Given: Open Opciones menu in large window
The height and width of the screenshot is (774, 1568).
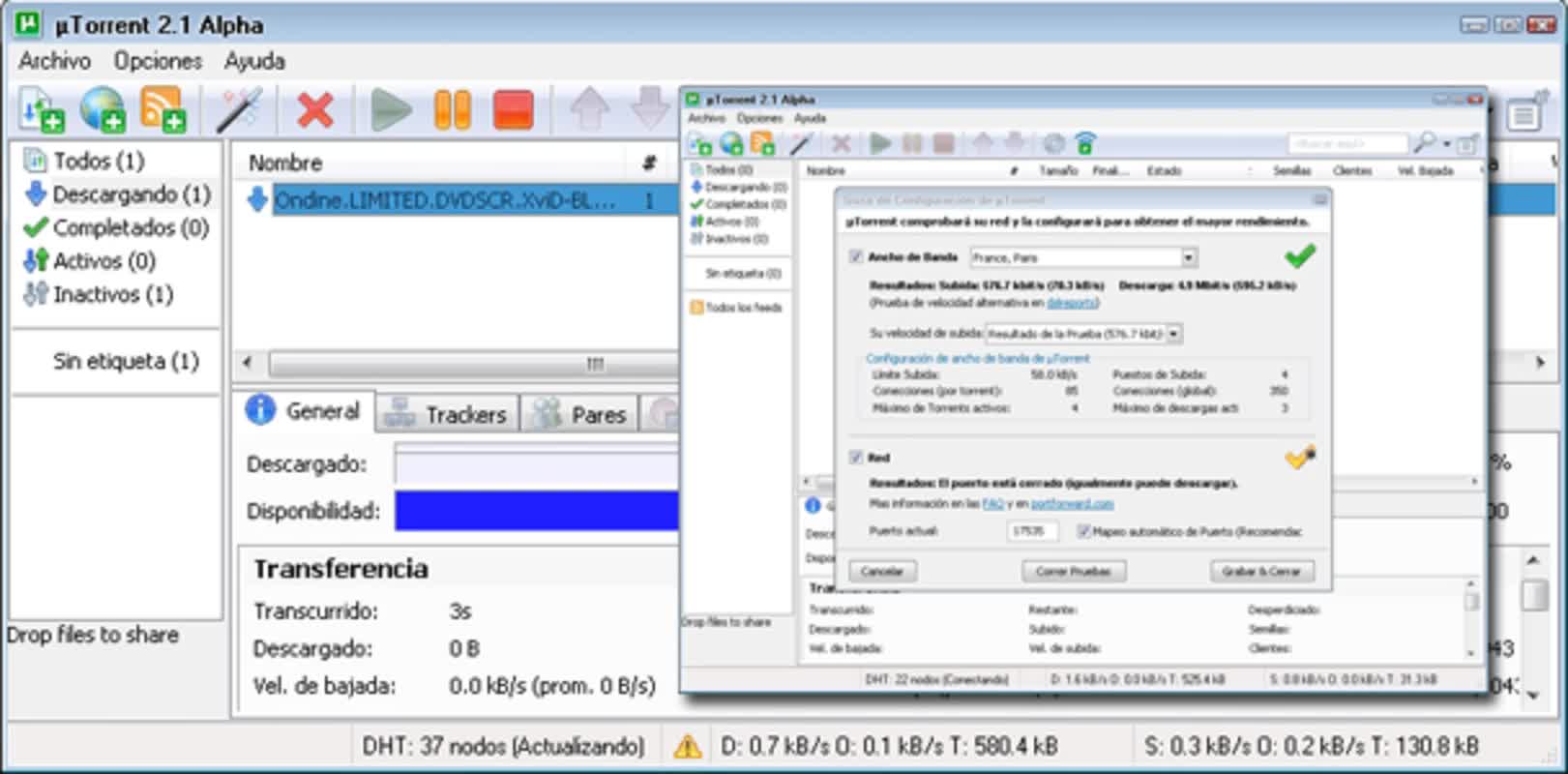Looking at the screenshot, I should tap(158, 61).
